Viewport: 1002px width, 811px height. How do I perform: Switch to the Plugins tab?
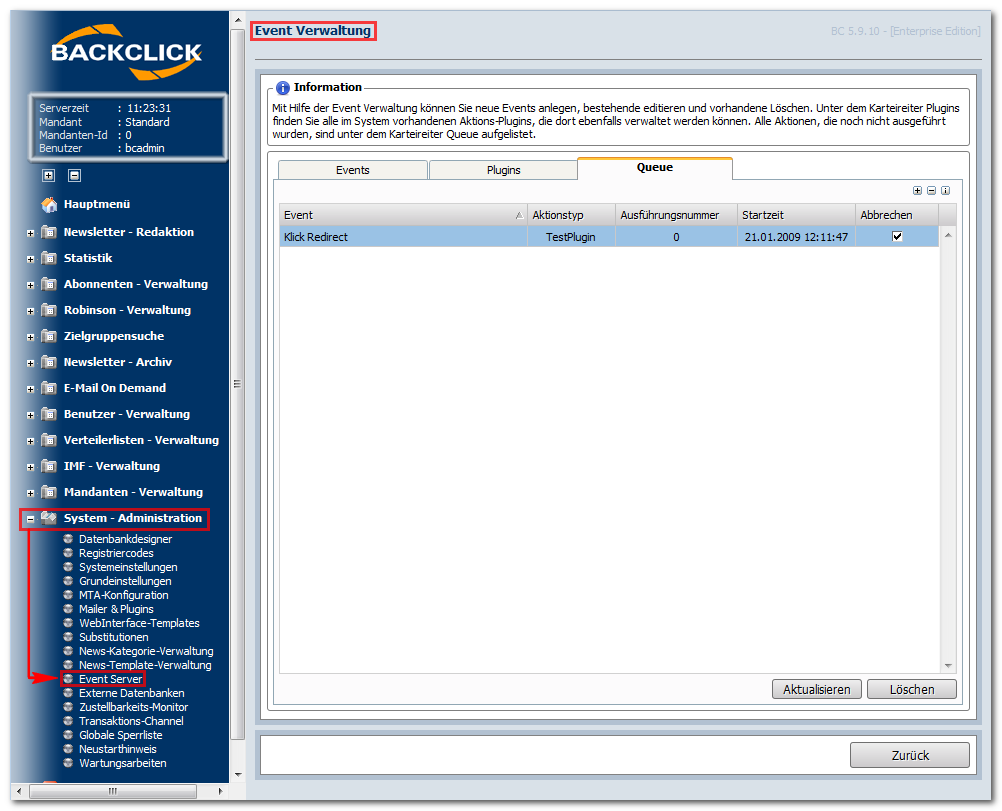504,170
